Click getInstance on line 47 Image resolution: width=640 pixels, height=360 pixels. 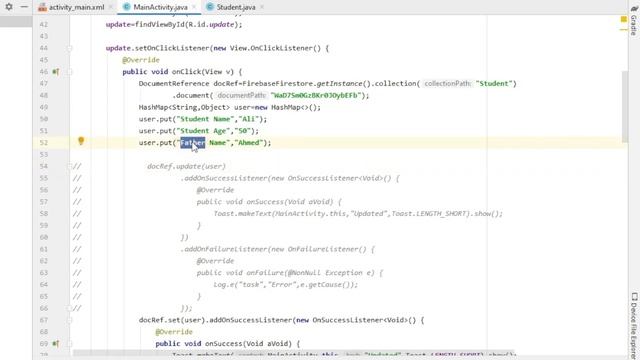click(340, 84)
